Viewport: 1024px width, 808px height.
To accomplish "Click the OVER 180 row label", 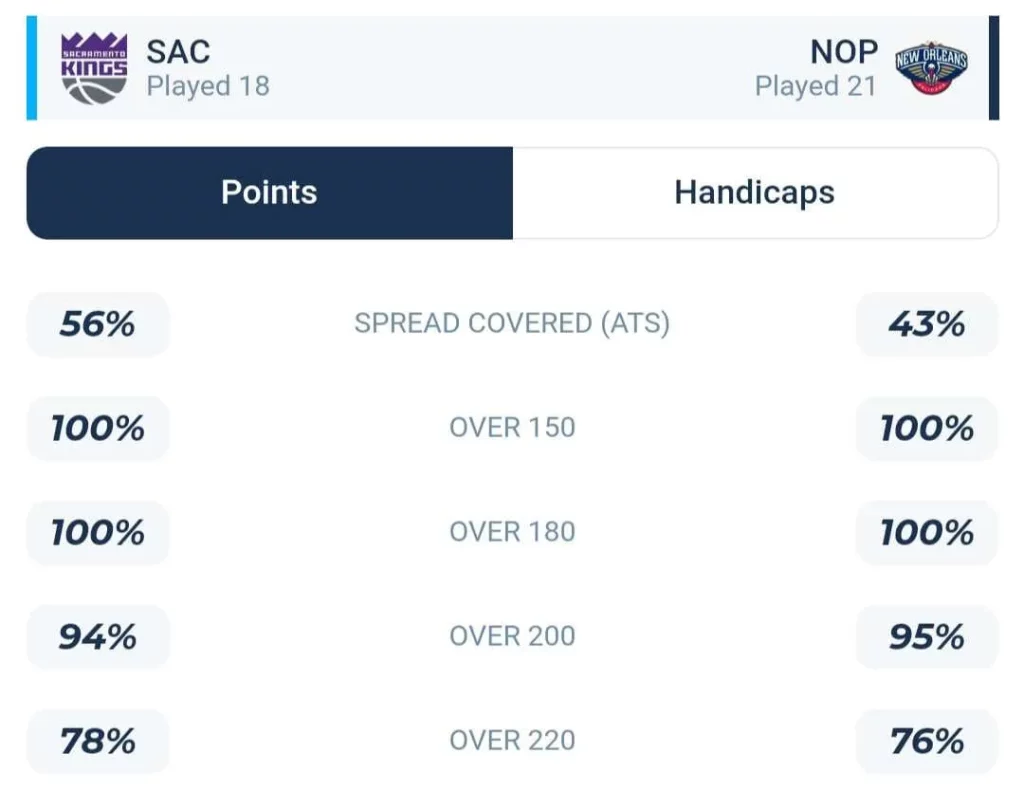I will pos(512,532).
